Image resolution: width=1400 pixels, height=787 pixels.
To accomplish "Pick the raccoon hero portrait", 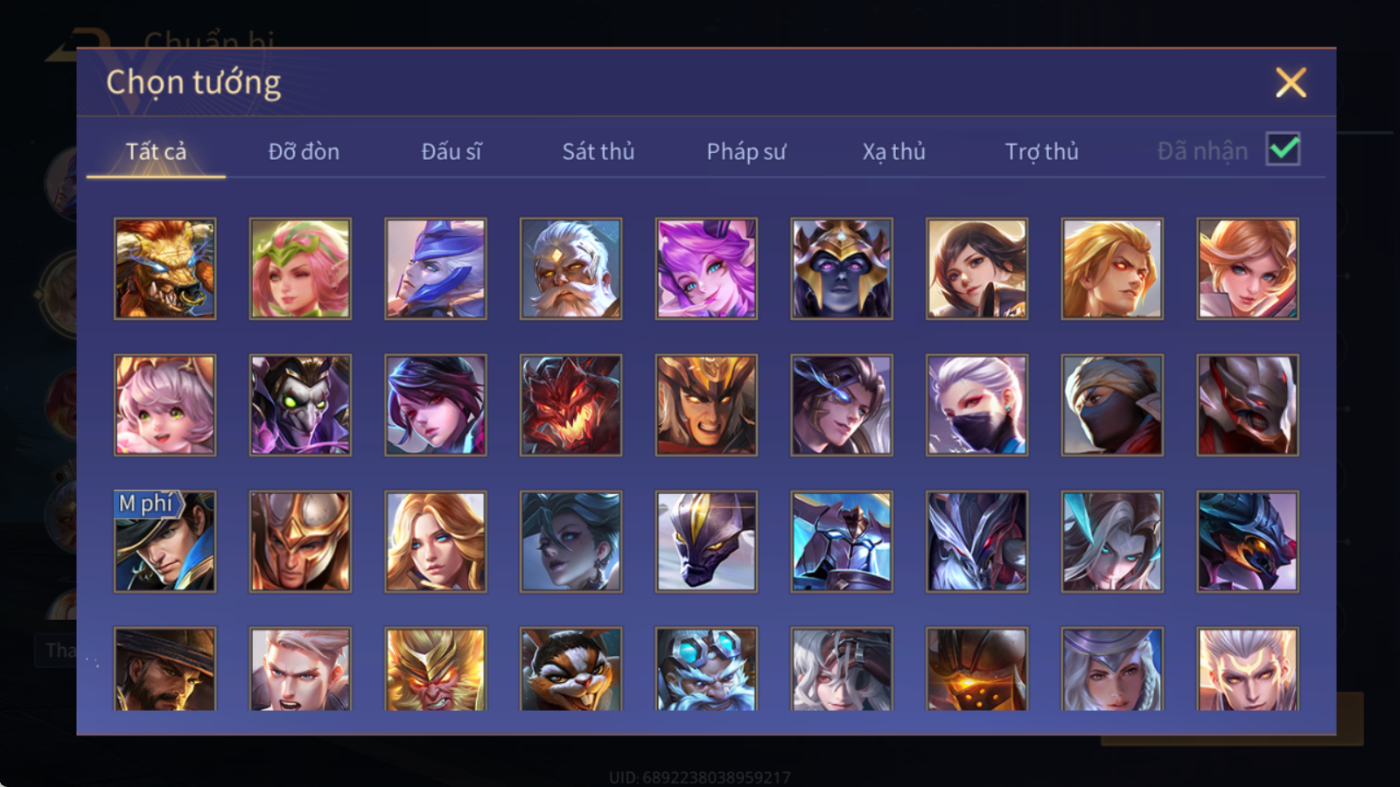I will 571,669.
